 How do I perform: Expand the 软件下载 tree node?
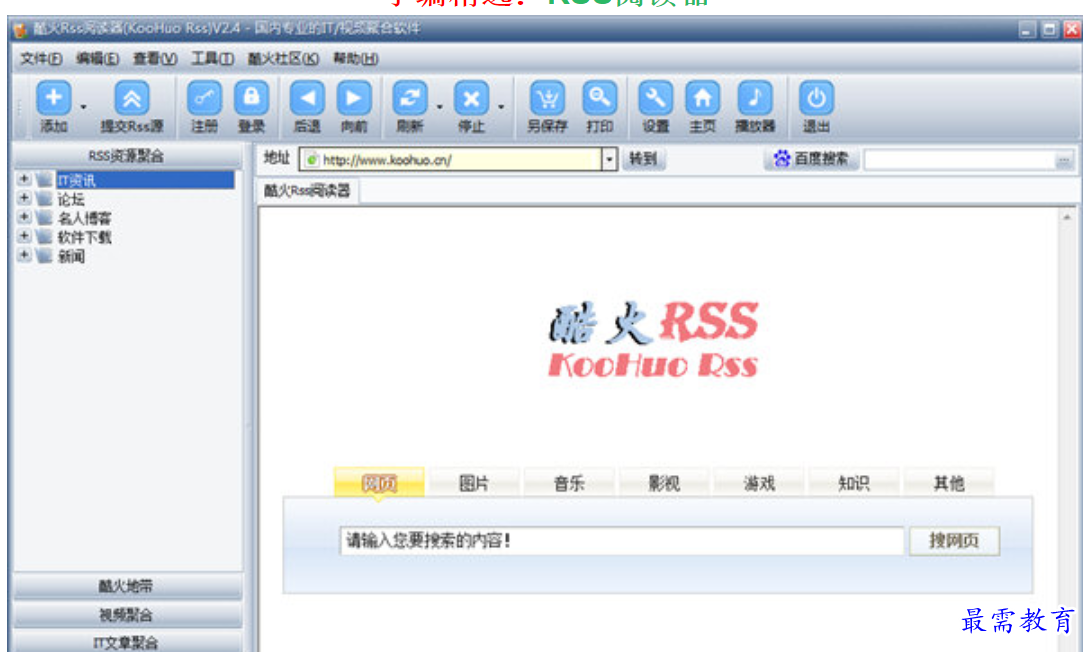(x=23, y=236)
